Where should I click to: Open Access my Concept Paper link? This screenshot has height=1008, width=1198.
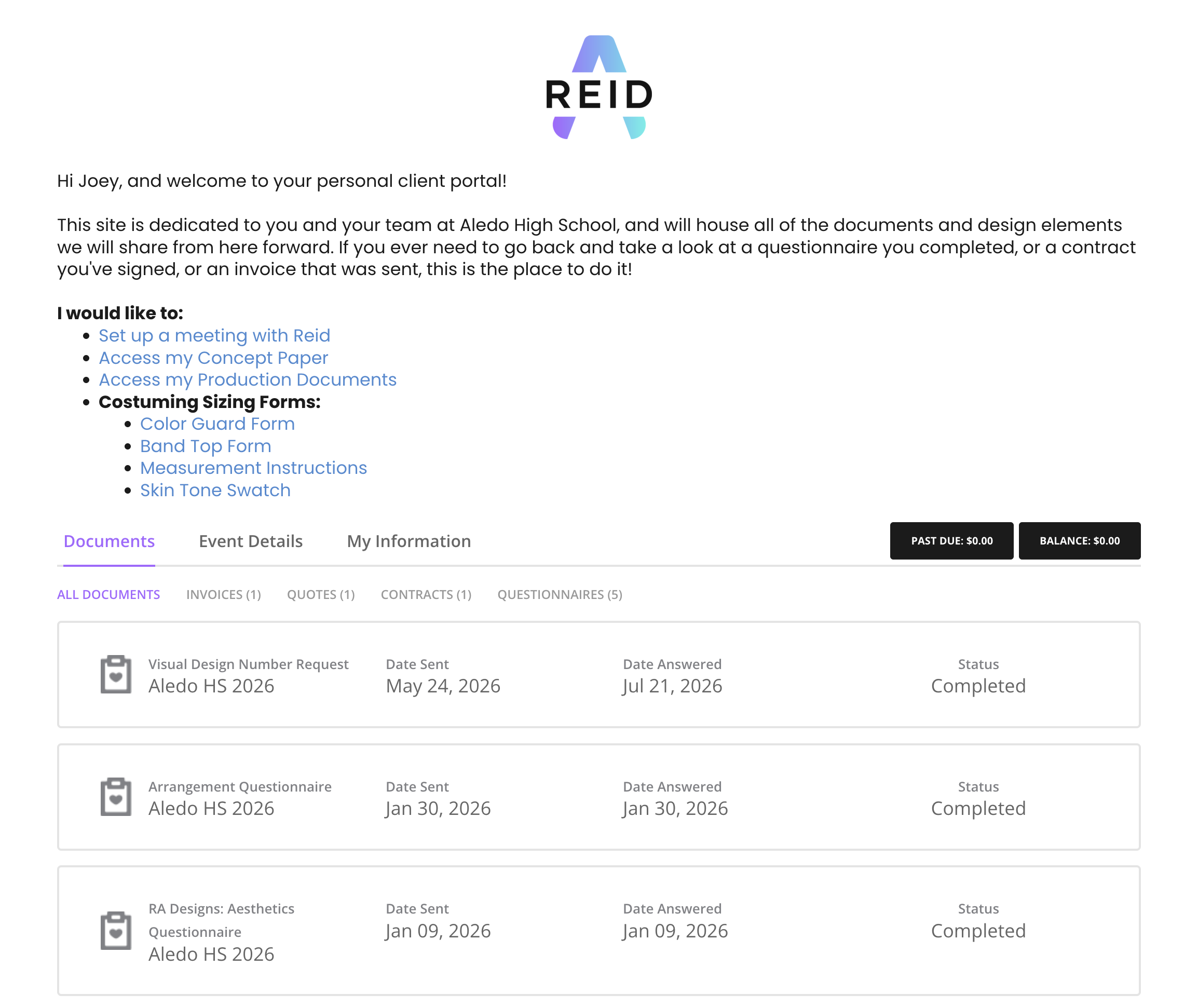(x=214, y=358)
